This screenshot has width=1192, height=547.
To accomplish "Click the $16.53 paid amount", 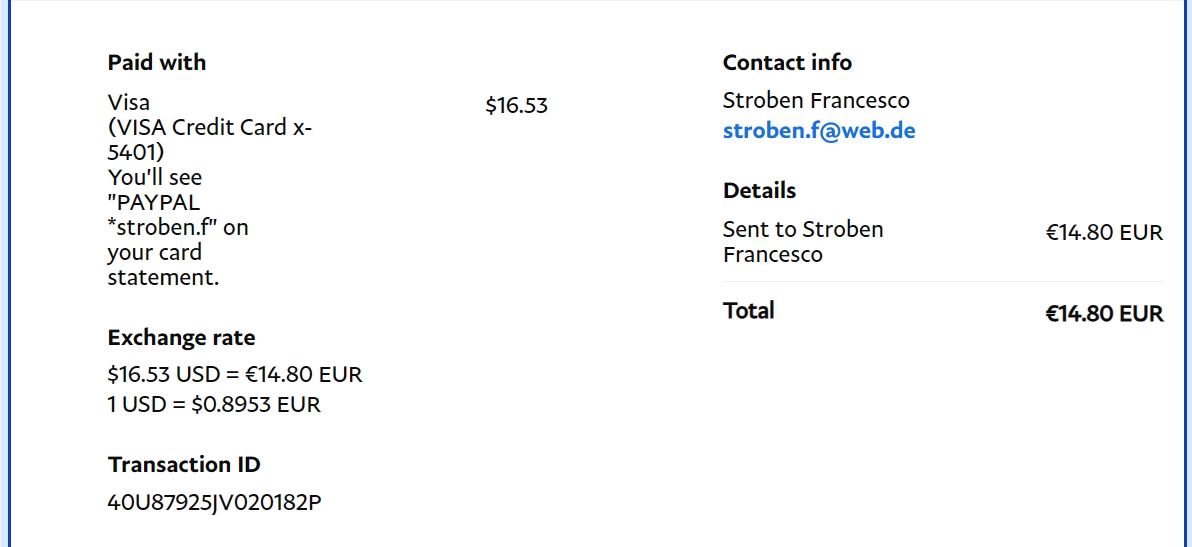I will click(516, 105).
